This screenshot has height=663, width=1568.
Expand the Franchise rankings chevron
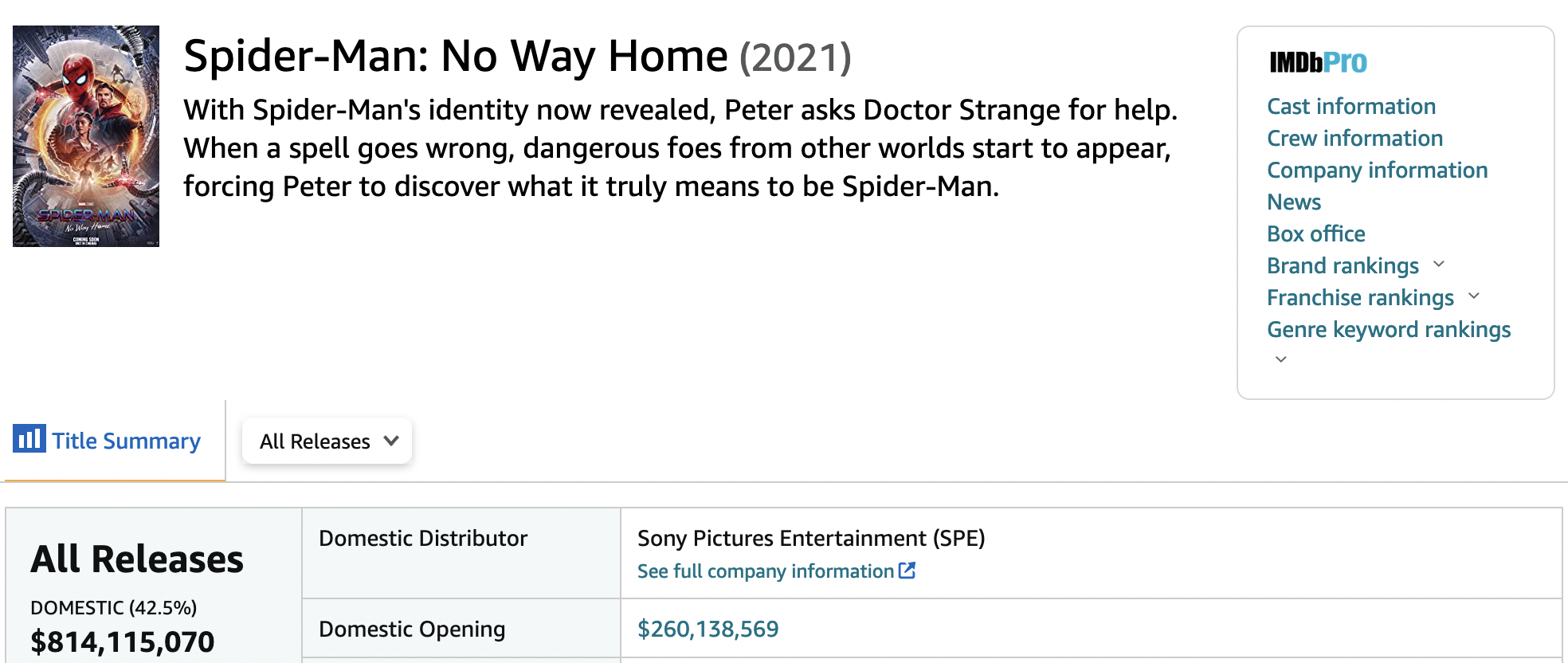1474,296
